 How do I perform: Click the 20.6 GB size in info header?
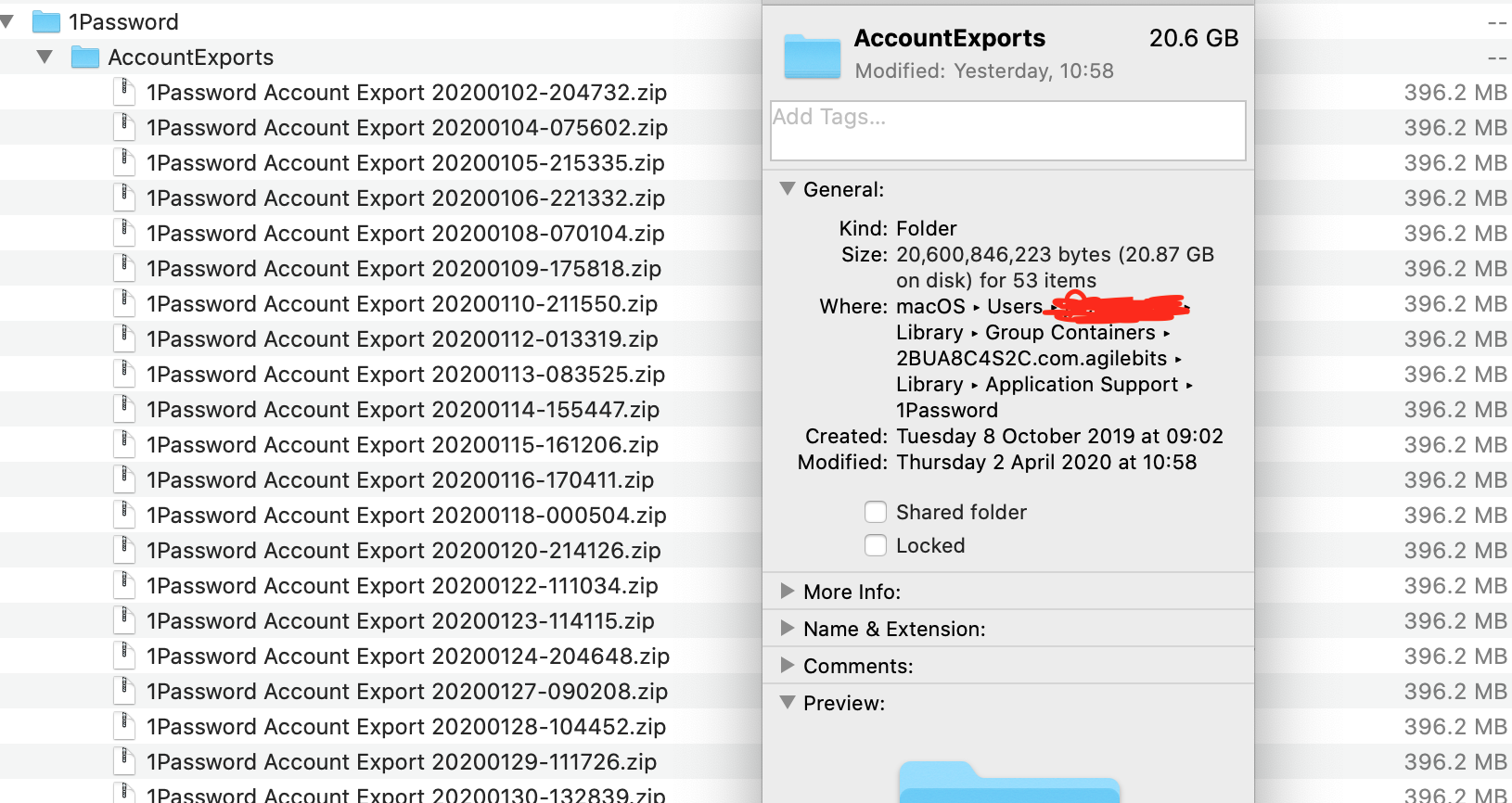(x=1194, y=38)
